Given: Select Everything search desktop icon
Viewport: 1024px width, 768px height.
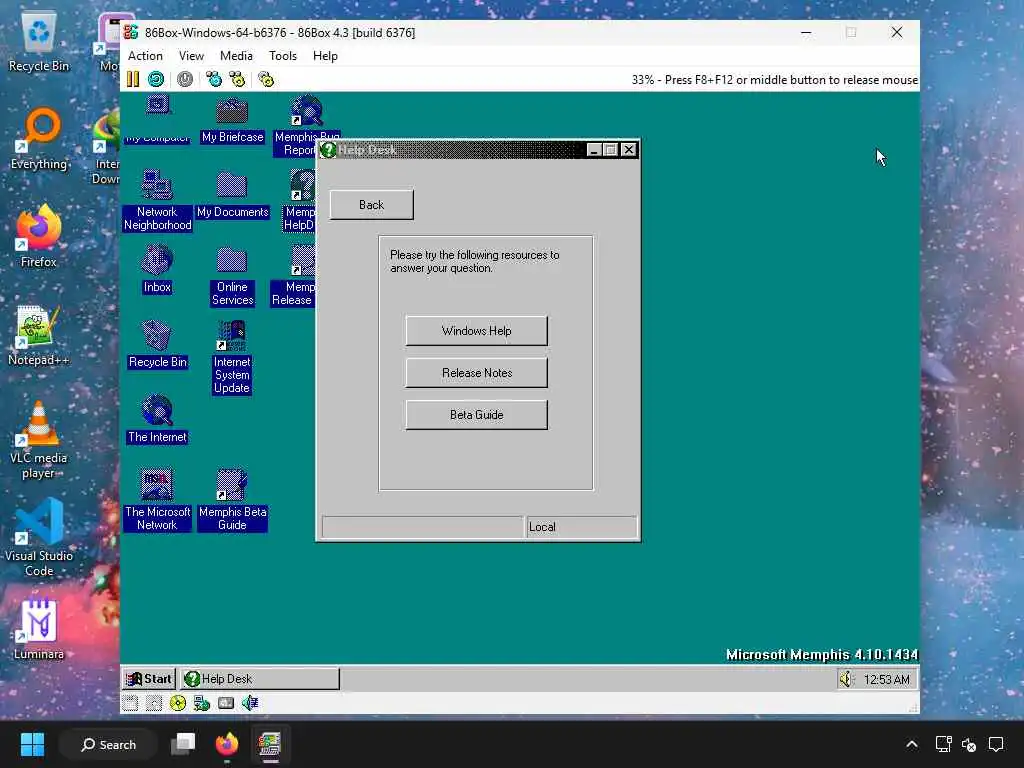Looking at the screenshot, I should tap(39, 140).
